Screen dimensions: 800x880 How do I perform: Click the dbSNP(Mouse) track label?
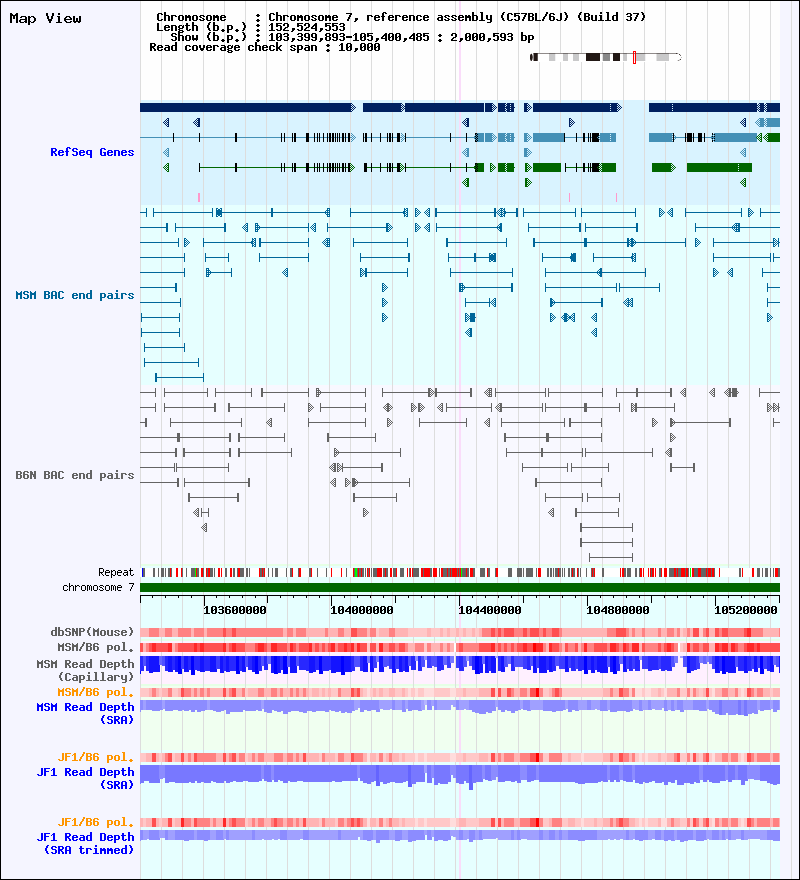coord(92,632)
